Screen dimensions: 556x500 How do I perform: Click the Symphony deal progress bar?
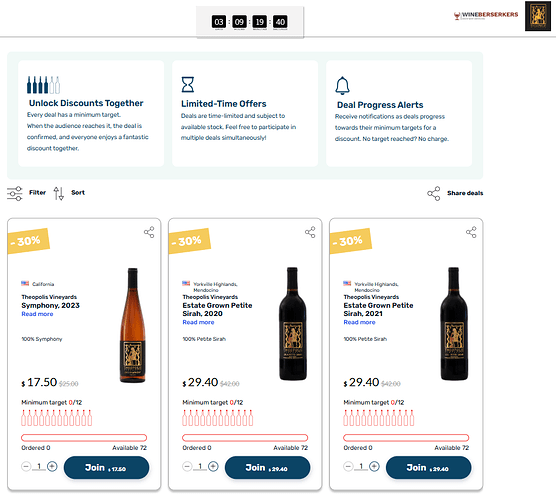[x=84, y=438]
